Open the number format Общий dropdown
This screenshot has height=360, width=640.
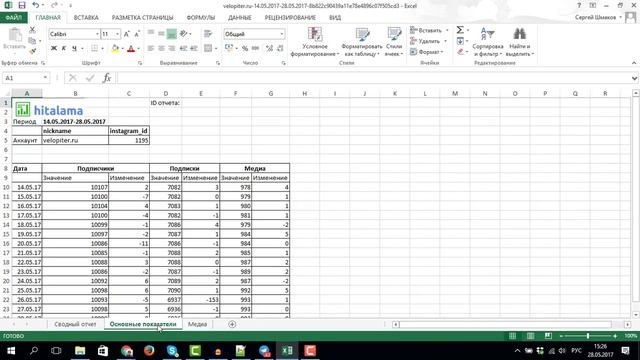[x=282, y=34]
